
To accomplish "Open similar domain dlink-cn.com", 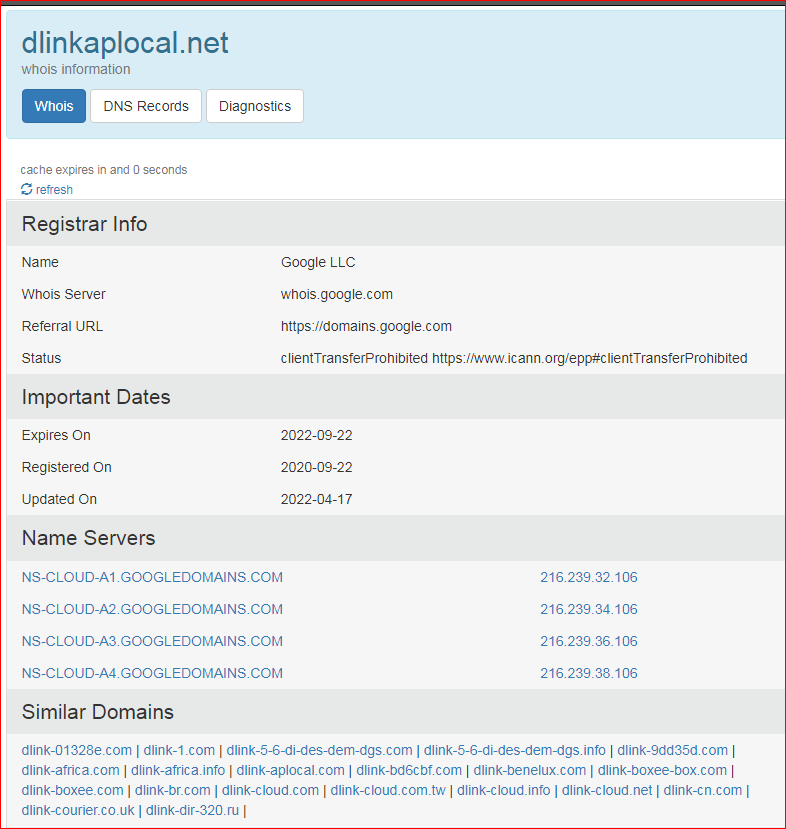I will point(703,790).
